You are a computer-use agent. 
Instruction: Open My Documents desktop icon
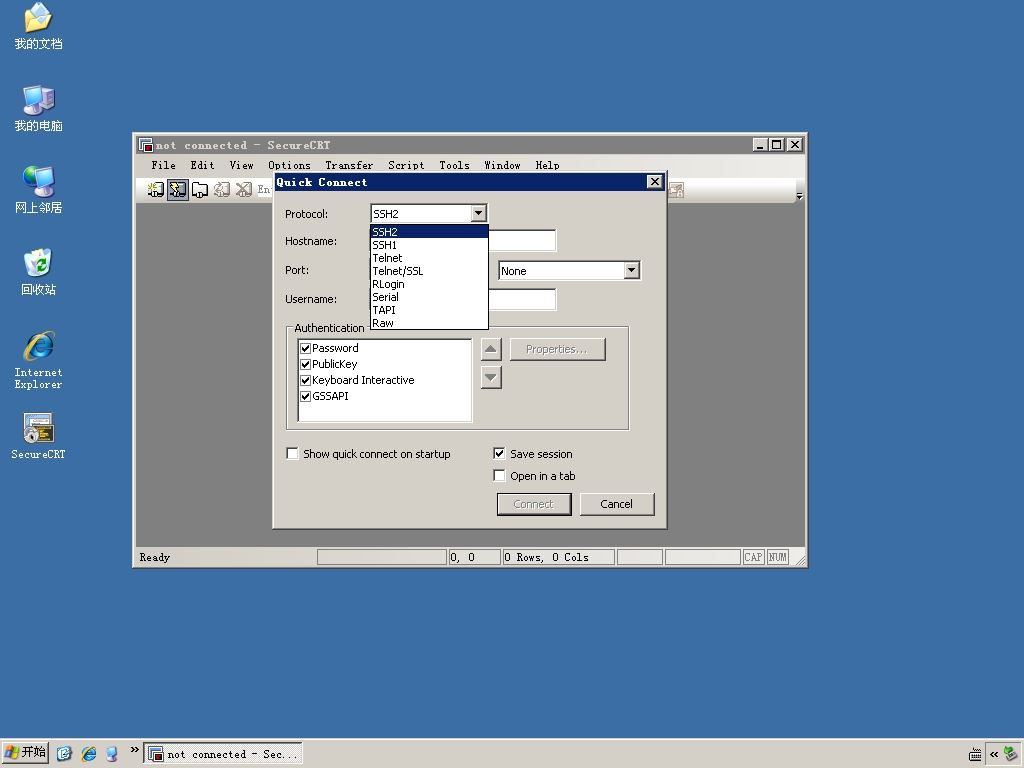(38, 27)
